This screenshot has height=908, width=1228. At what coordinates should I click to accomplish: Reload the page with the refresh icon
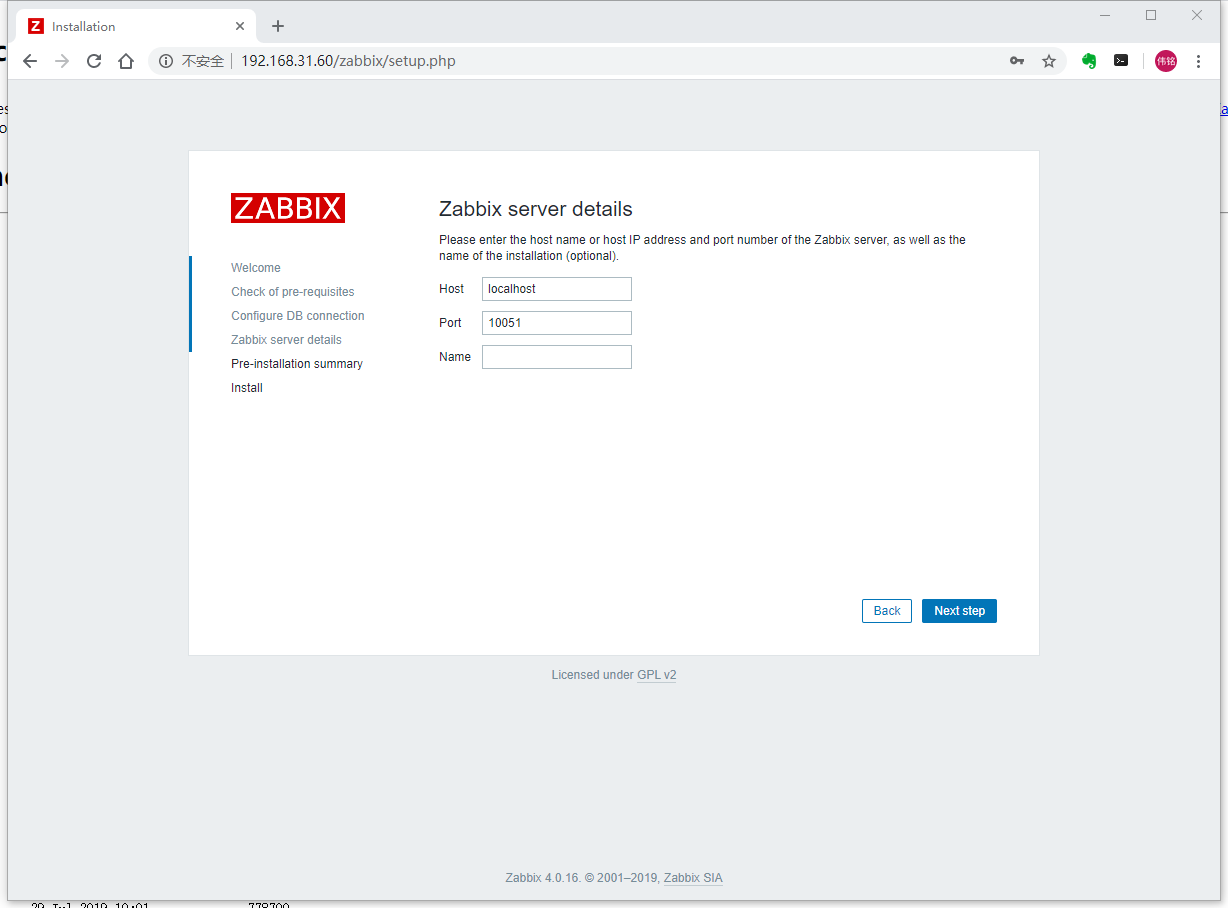pyautogui.click(x=94, y=61)
